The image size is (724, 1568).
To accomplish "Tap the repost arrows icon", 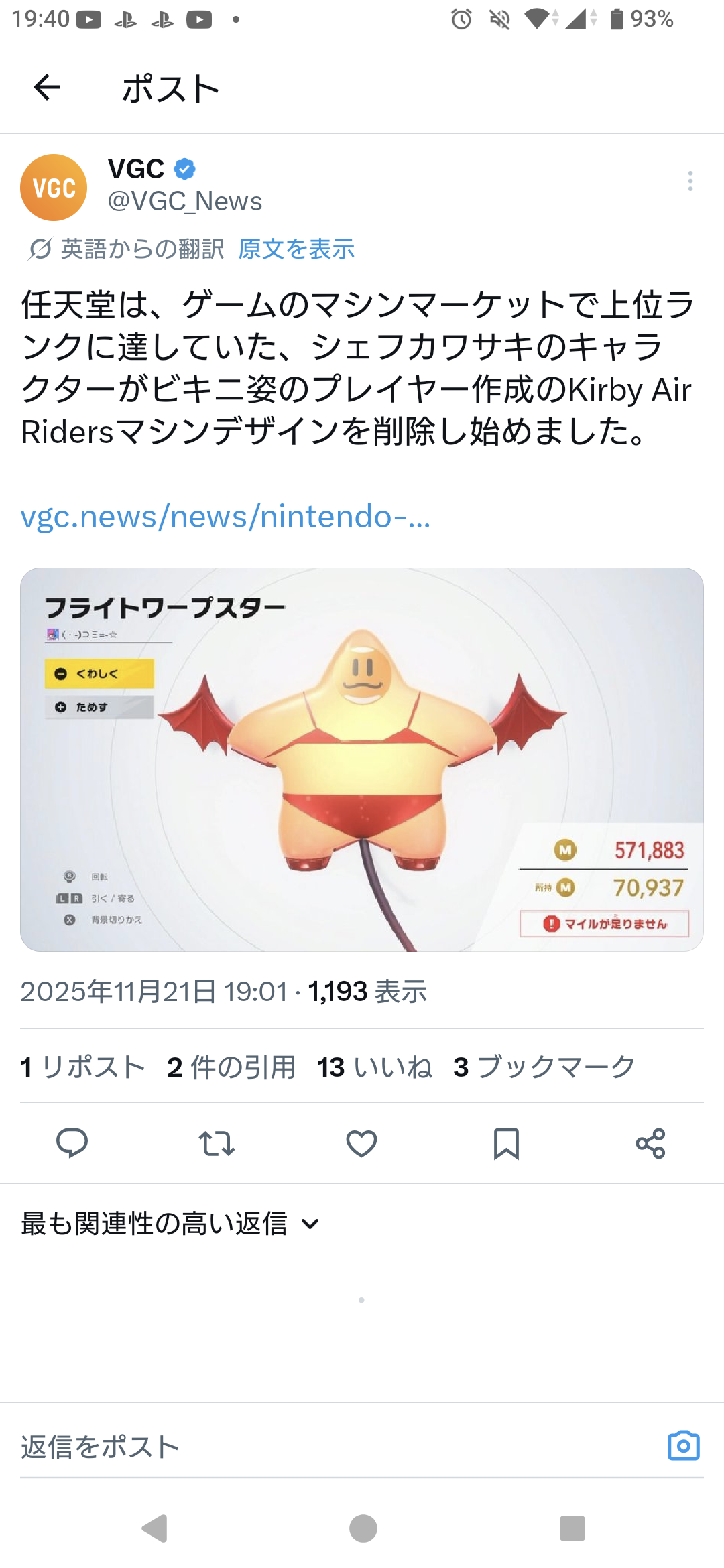I will coord(217,1143).
